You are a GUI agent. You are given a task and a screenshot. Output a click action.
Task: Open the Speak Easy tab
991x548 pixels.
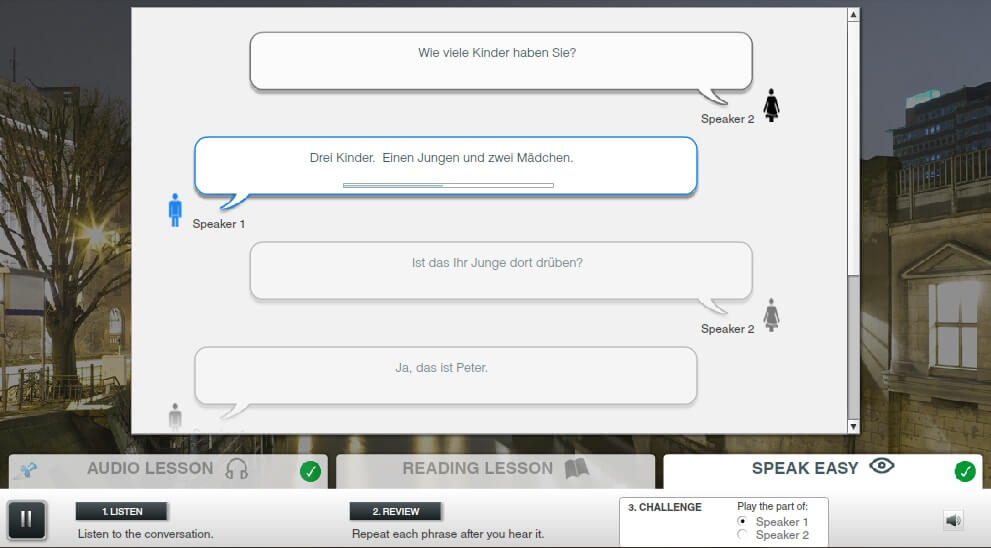coord(823,470)
